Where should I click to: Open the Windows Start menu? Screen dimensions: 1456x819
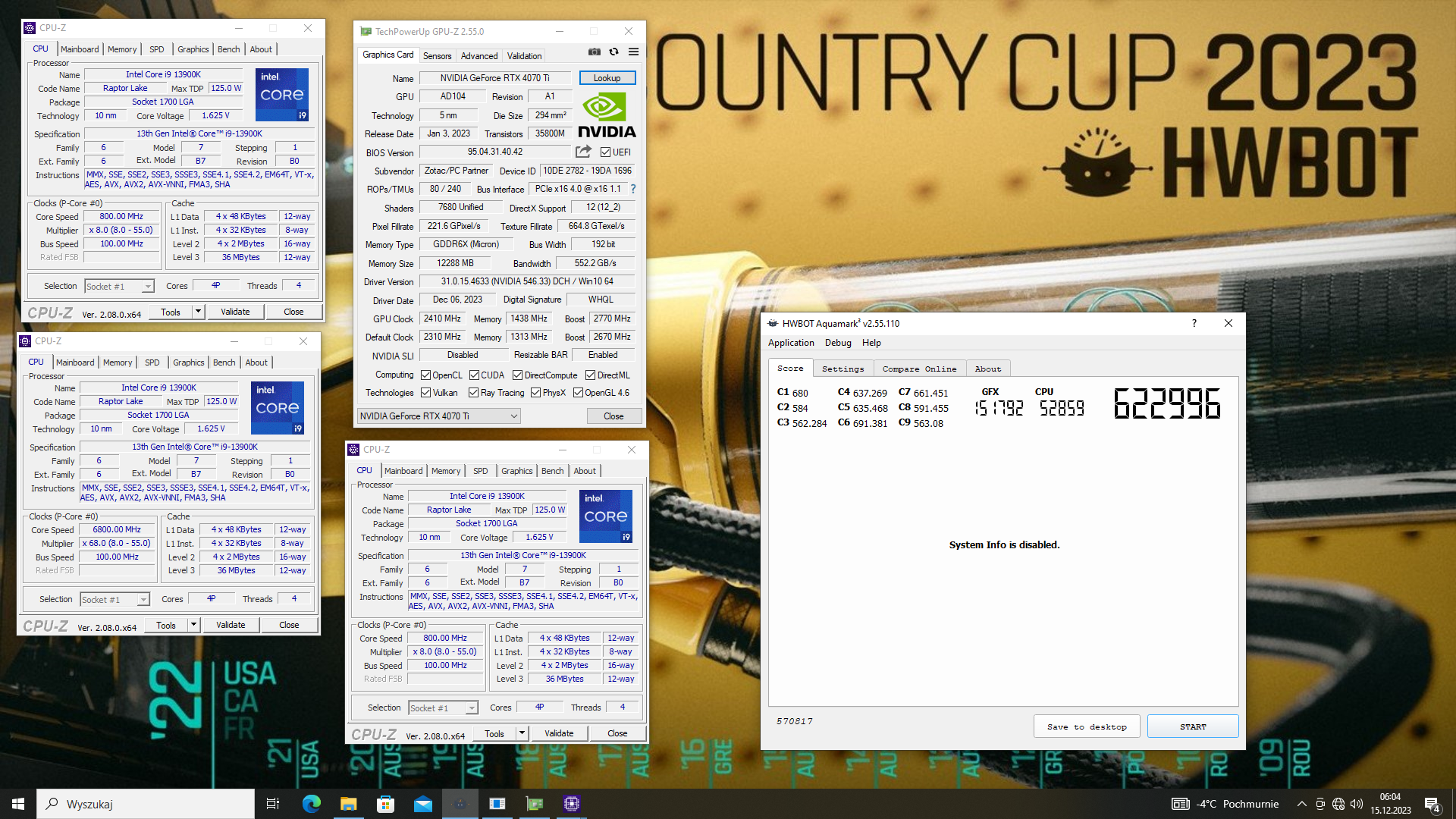(18, 804)
